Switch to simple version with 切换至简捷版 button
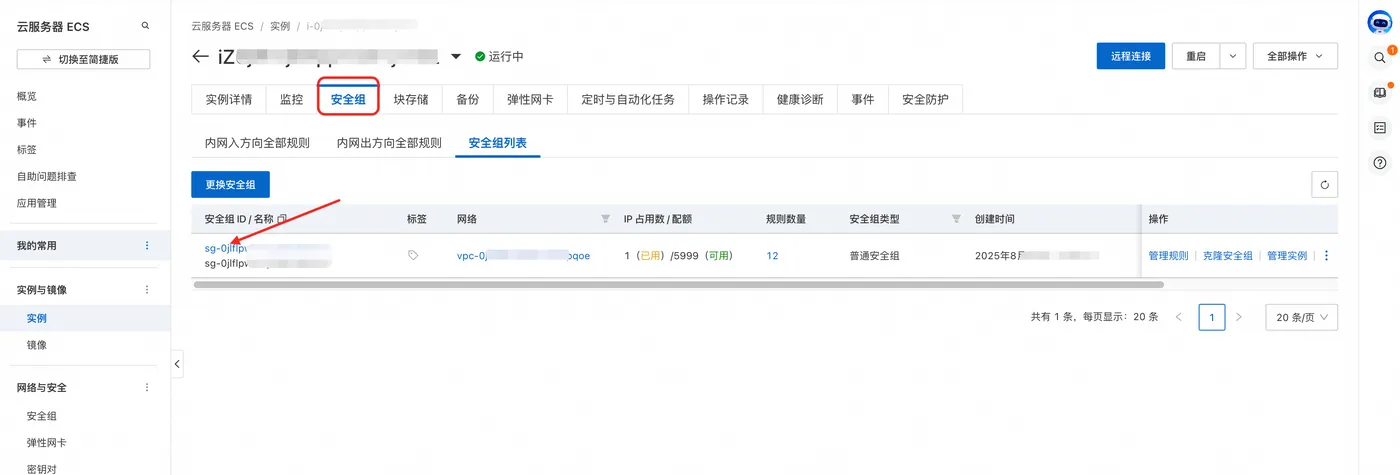The width and height of the screenshot is (1400, 475). (83, 60)
